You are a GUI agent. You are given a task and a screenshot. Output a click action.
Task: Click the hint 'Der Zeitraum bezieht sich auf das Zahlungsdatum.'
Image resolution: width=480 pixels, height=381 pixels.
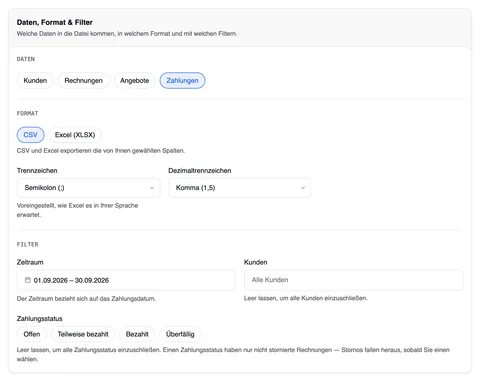point(86,299)
